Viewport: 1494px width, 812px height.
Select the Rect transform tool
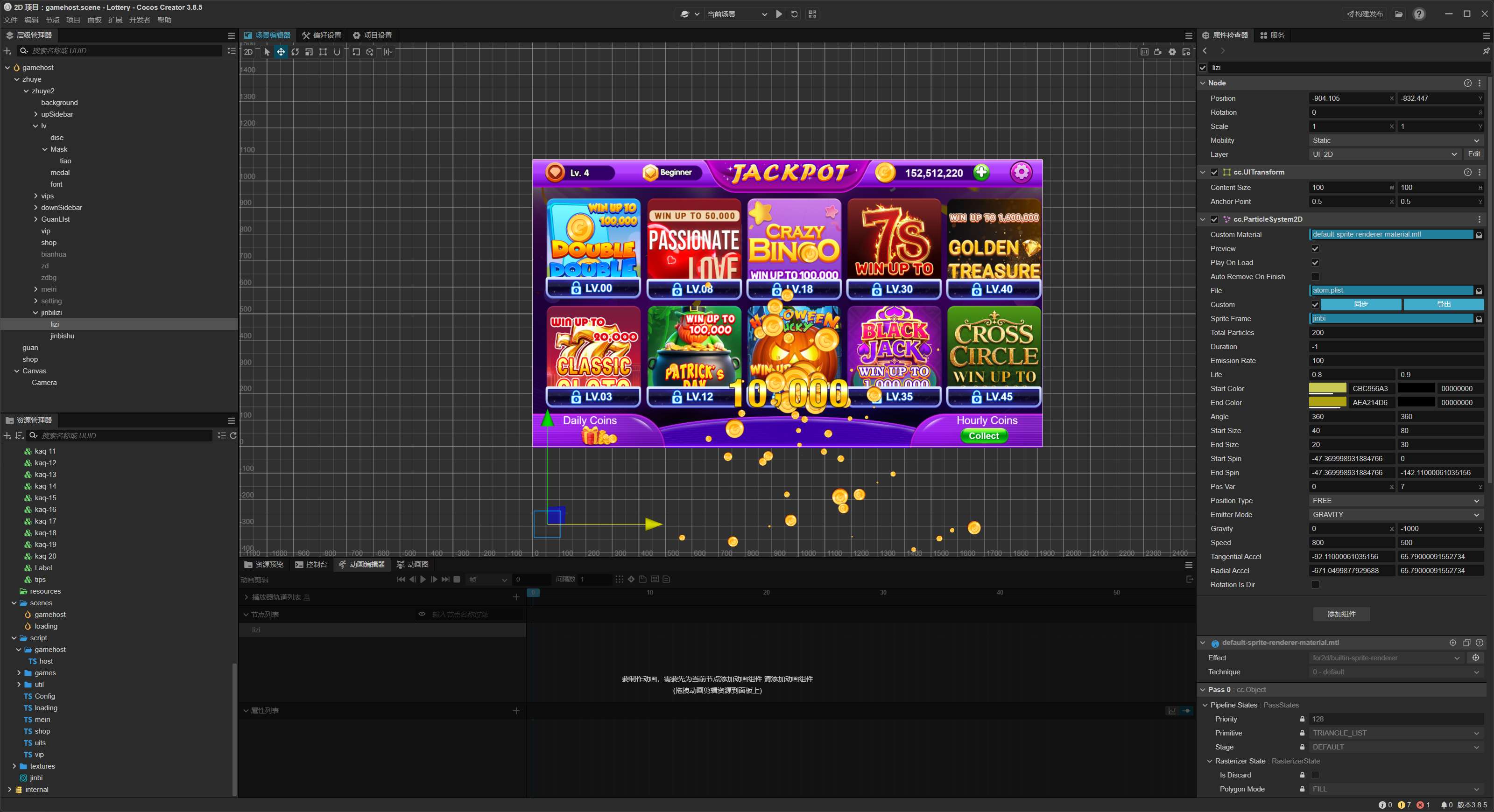tap(323, 52)
